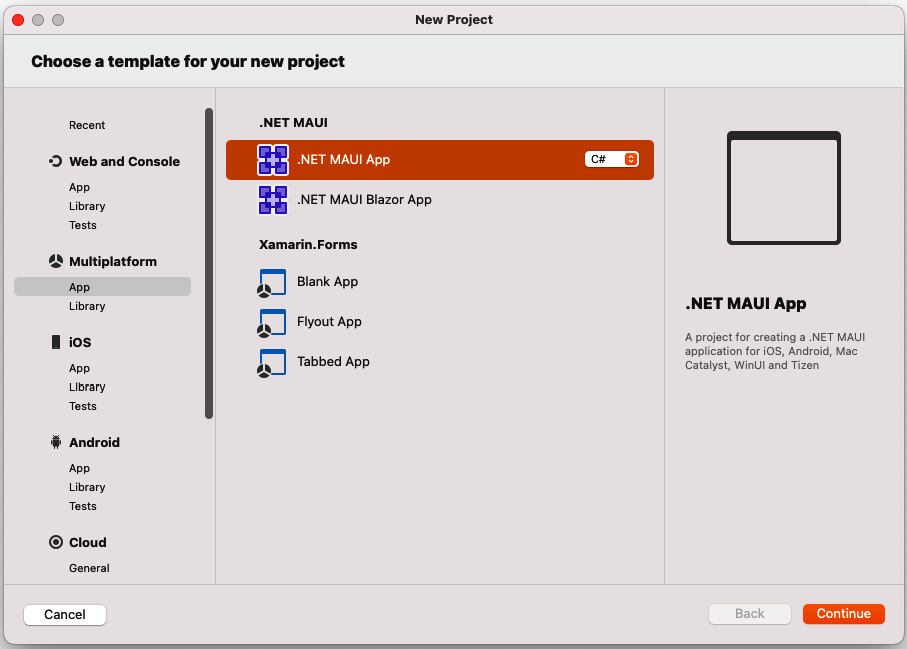Image resolution: width=907 pixels, height=649 pixels.
Task: Select General under Cloud
Action: click(89, 568)
